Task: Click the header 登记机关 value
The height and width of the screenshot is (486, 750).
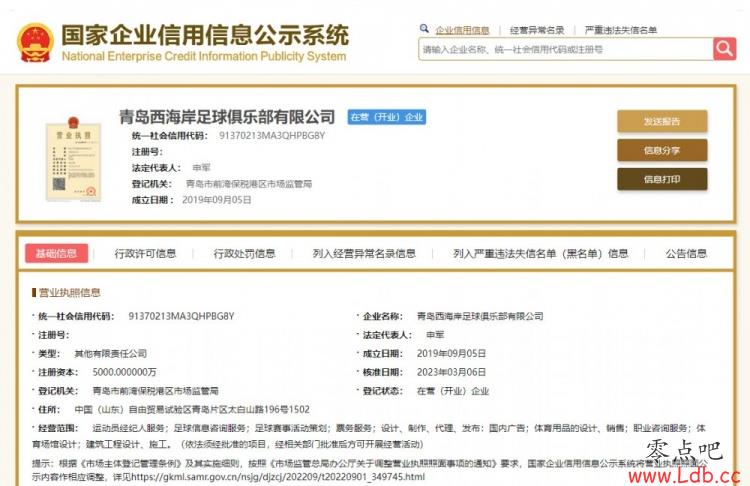Action: point(249,184)
